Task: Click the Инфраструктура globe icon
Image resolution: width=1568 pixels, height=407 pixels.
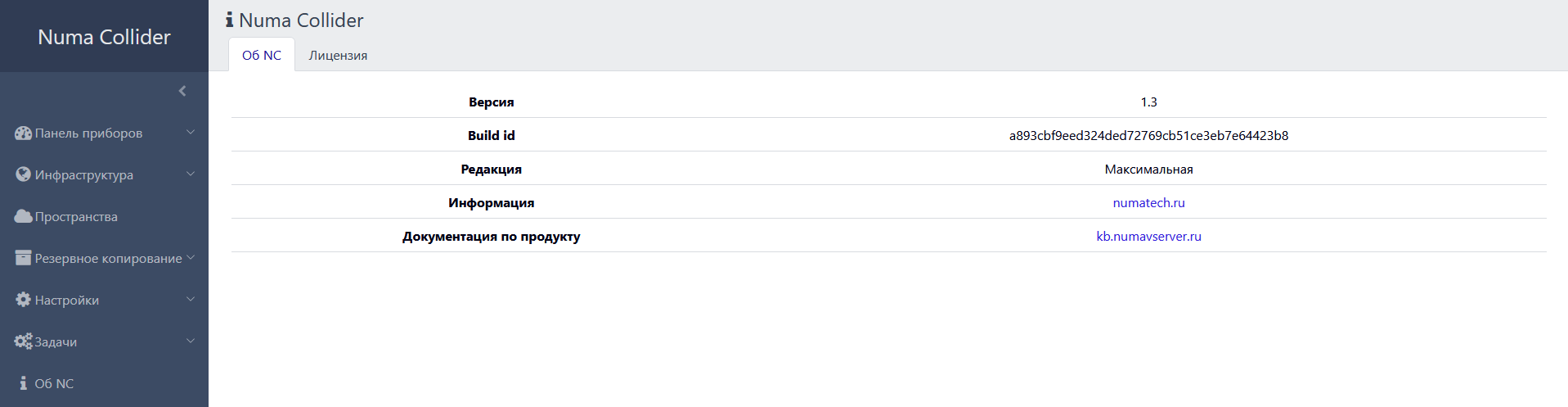Action: pyautogui.click(x=23, y=174)
